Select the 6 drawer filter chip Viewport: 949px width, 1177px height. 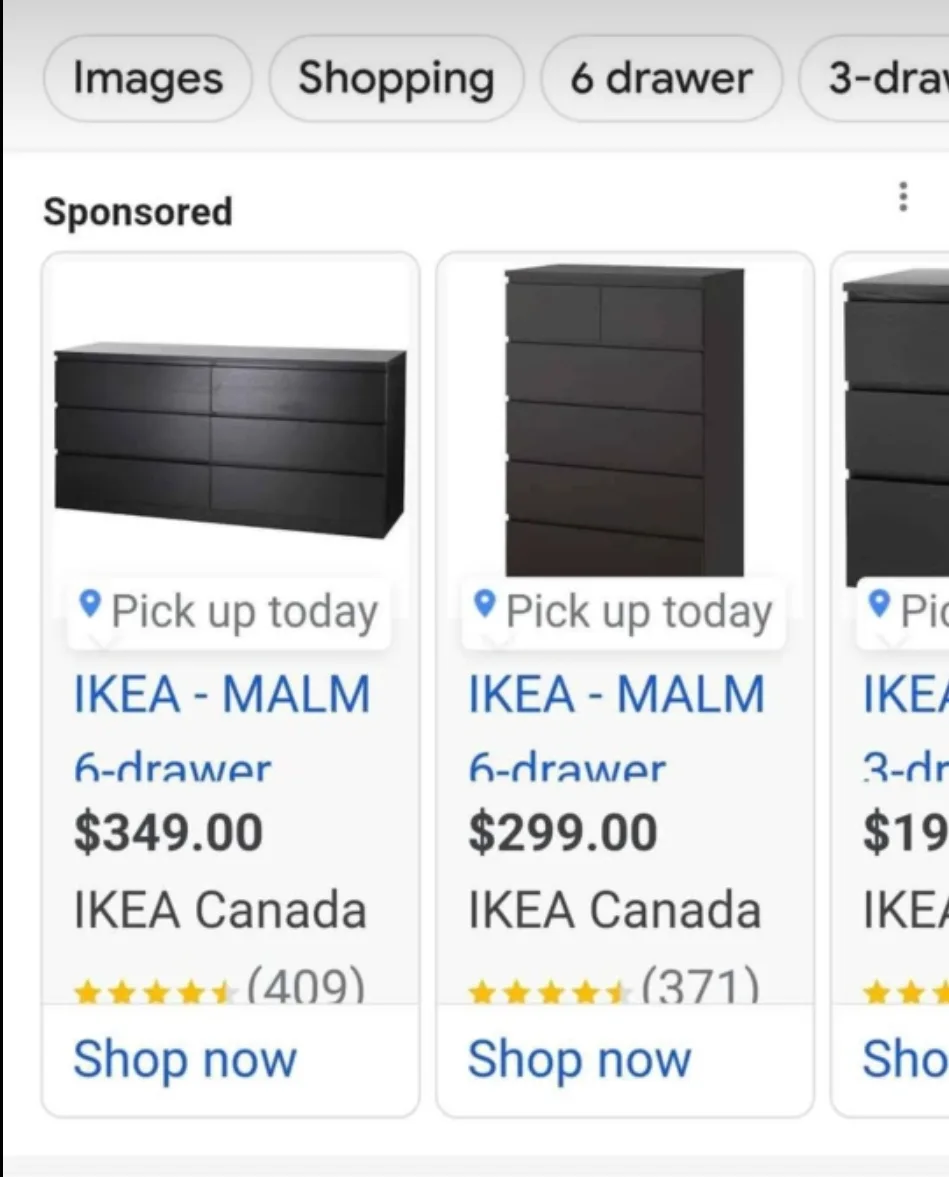661,78
